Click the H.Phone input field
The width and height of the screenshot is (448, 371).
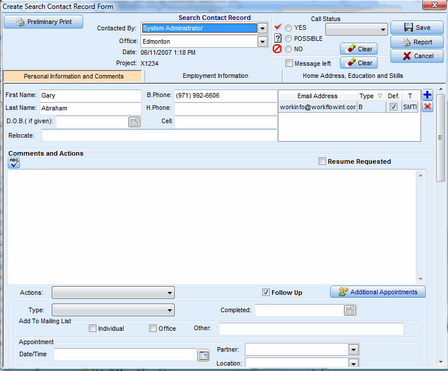tap(225, 108)
